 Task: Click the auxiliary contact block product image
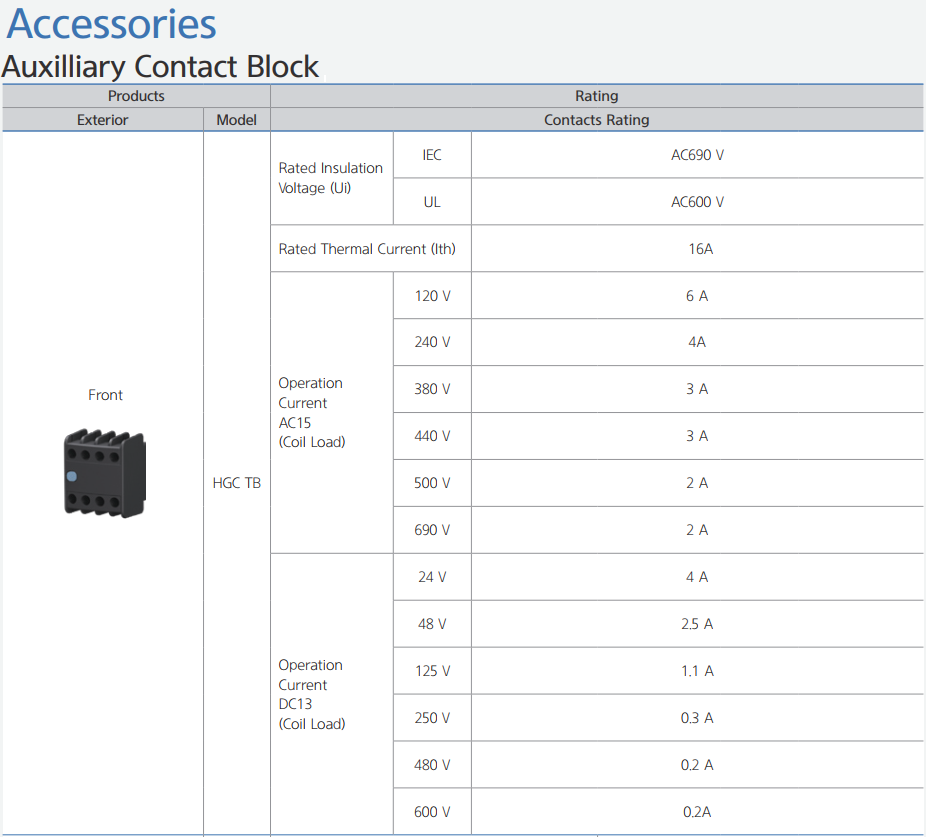(x=105, y=473)
